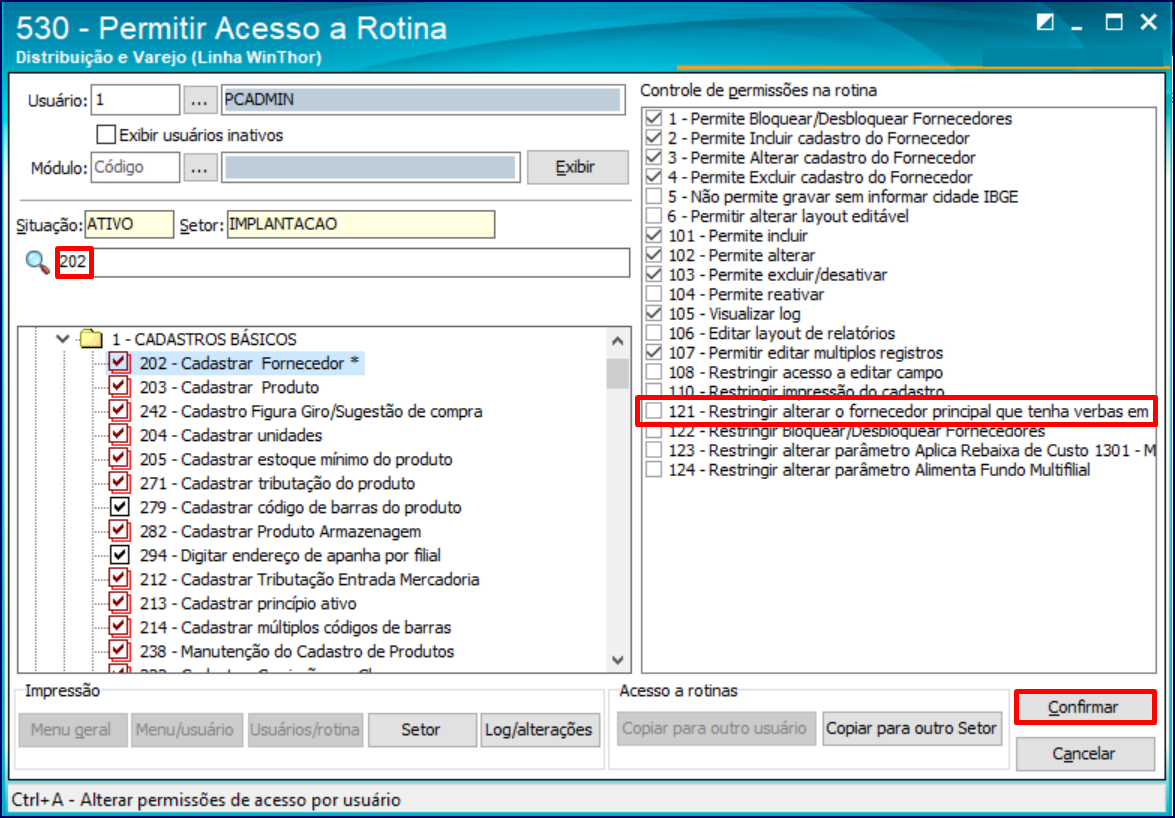Screen dimensions: 1175x818
Task: Check permission 104 Permite reativar
Action: click(654, 294)
